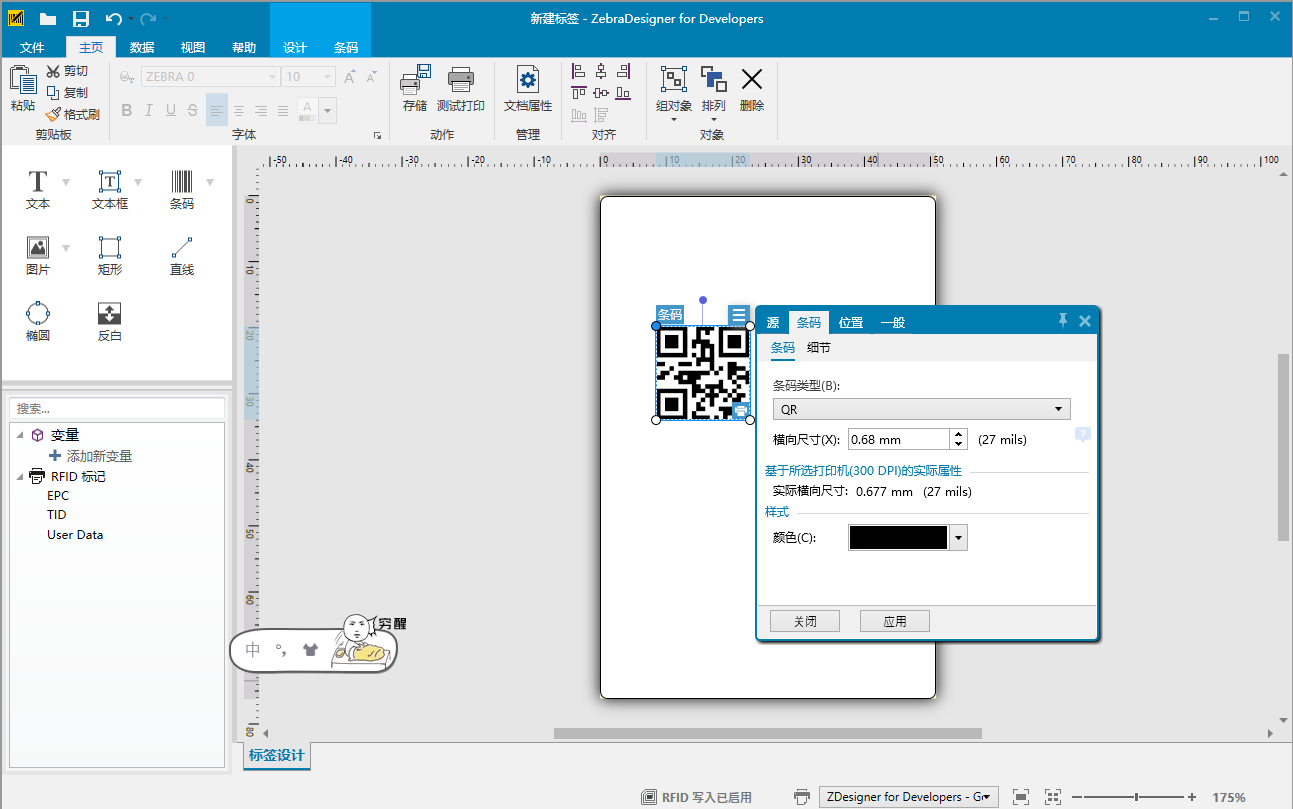Click the 测试打印 (Test print) icon
The image size is (1293, 809).
(x=461, y=80)
